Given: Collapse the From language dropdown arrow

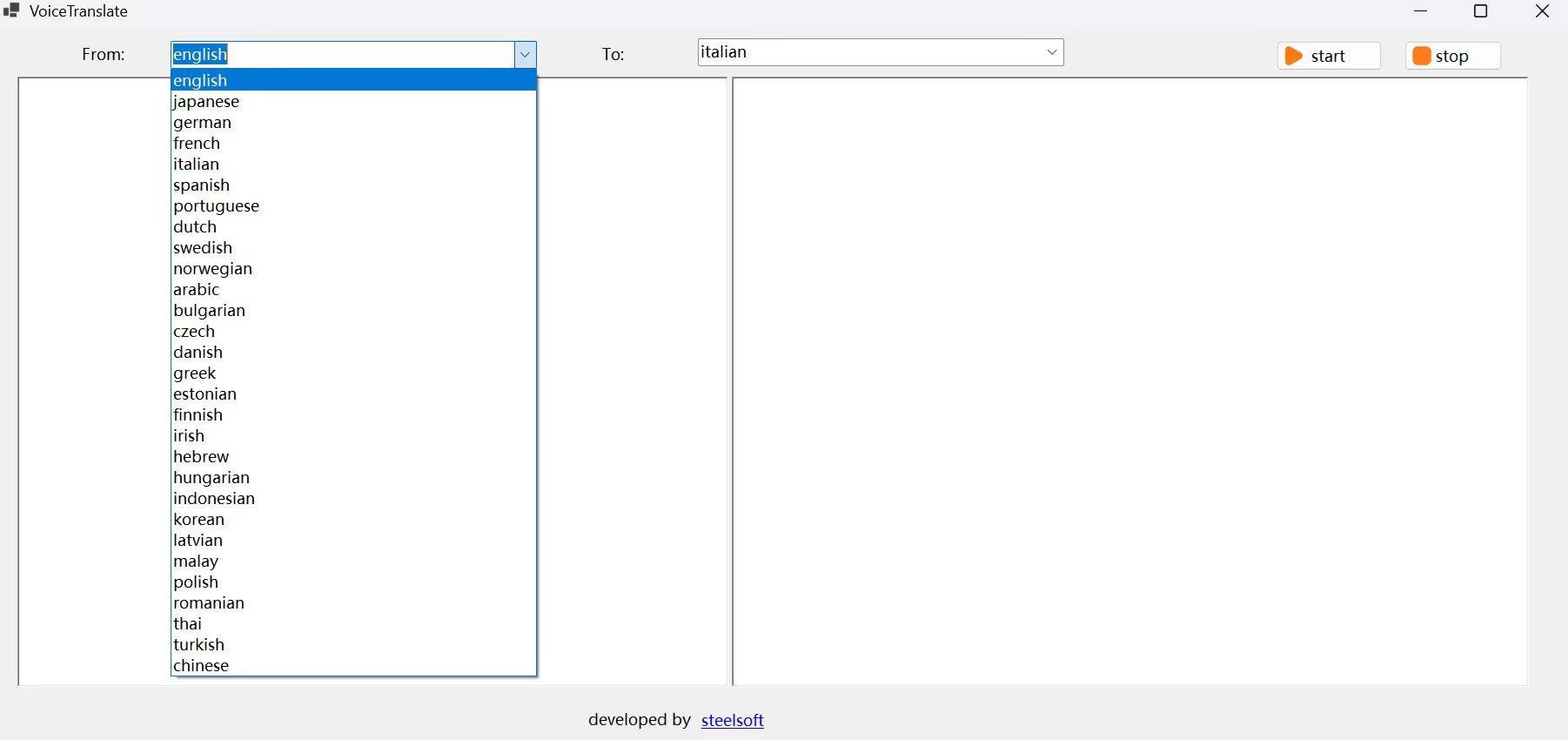Looking at the screenshot, I should (x=525, y=55).
